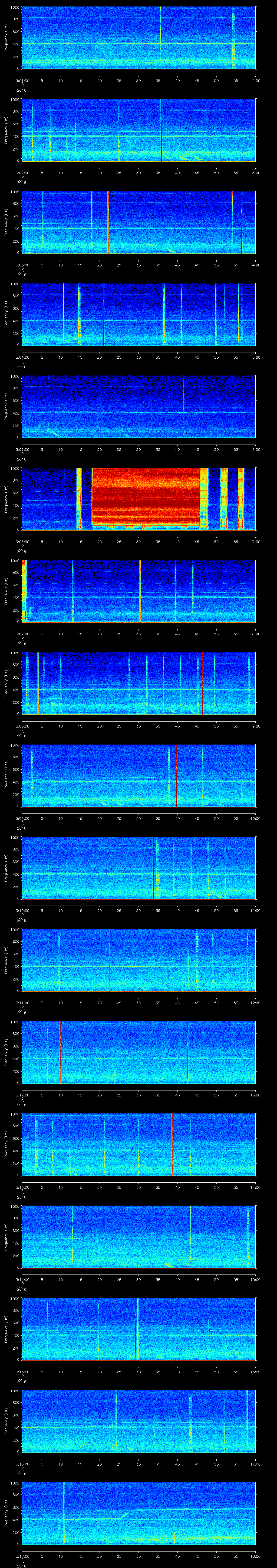Select the spectrogram panel starting at 3:16:00
This screenshot has height=1568, width=277.
click(138, 1421)
